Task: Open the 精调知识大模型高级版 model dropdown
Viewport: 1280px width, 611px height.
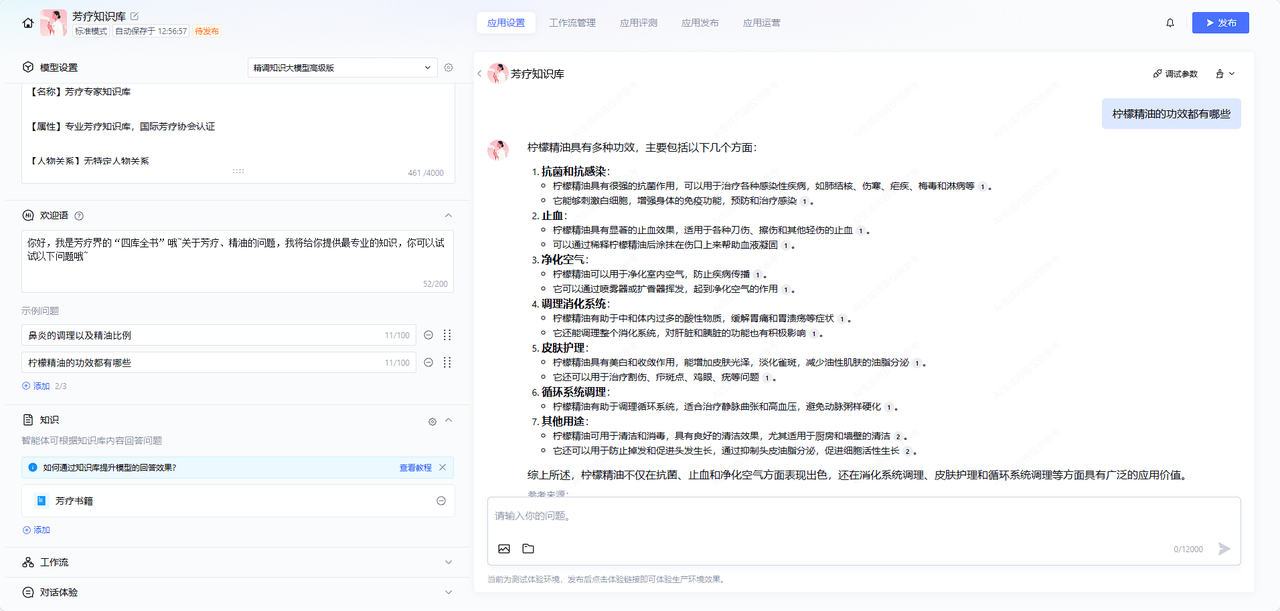Action: pyautogui.click(x=342, y=68)
